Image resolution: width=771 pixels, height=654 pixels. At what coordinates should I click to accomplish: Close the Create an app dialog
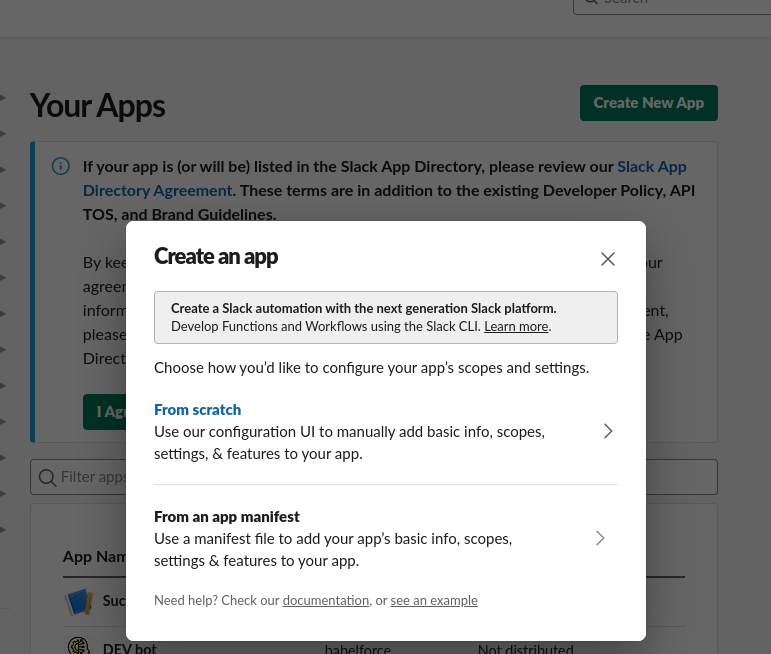click(x=607, y=259)
